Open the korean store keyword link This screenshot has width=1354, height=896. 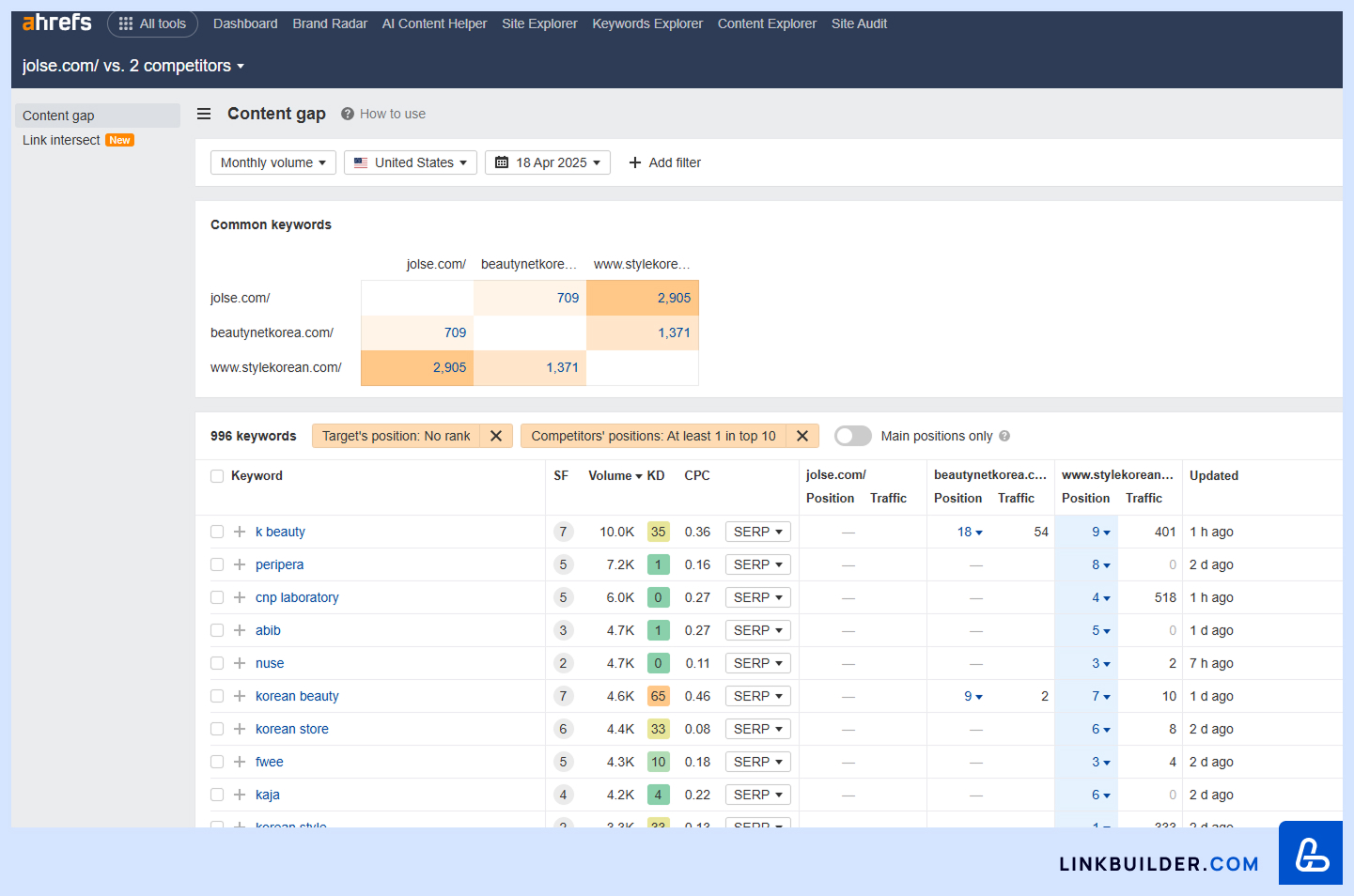click(292, 729)
